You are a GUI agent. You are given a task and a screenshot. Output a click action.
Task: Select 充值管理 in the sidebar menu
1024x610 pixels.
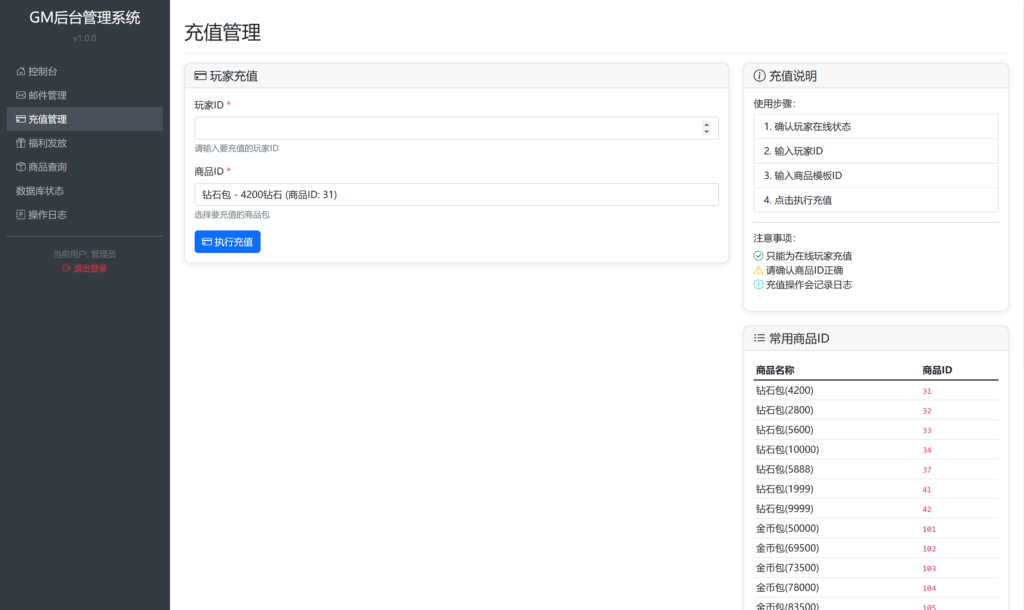click(47, 119)
